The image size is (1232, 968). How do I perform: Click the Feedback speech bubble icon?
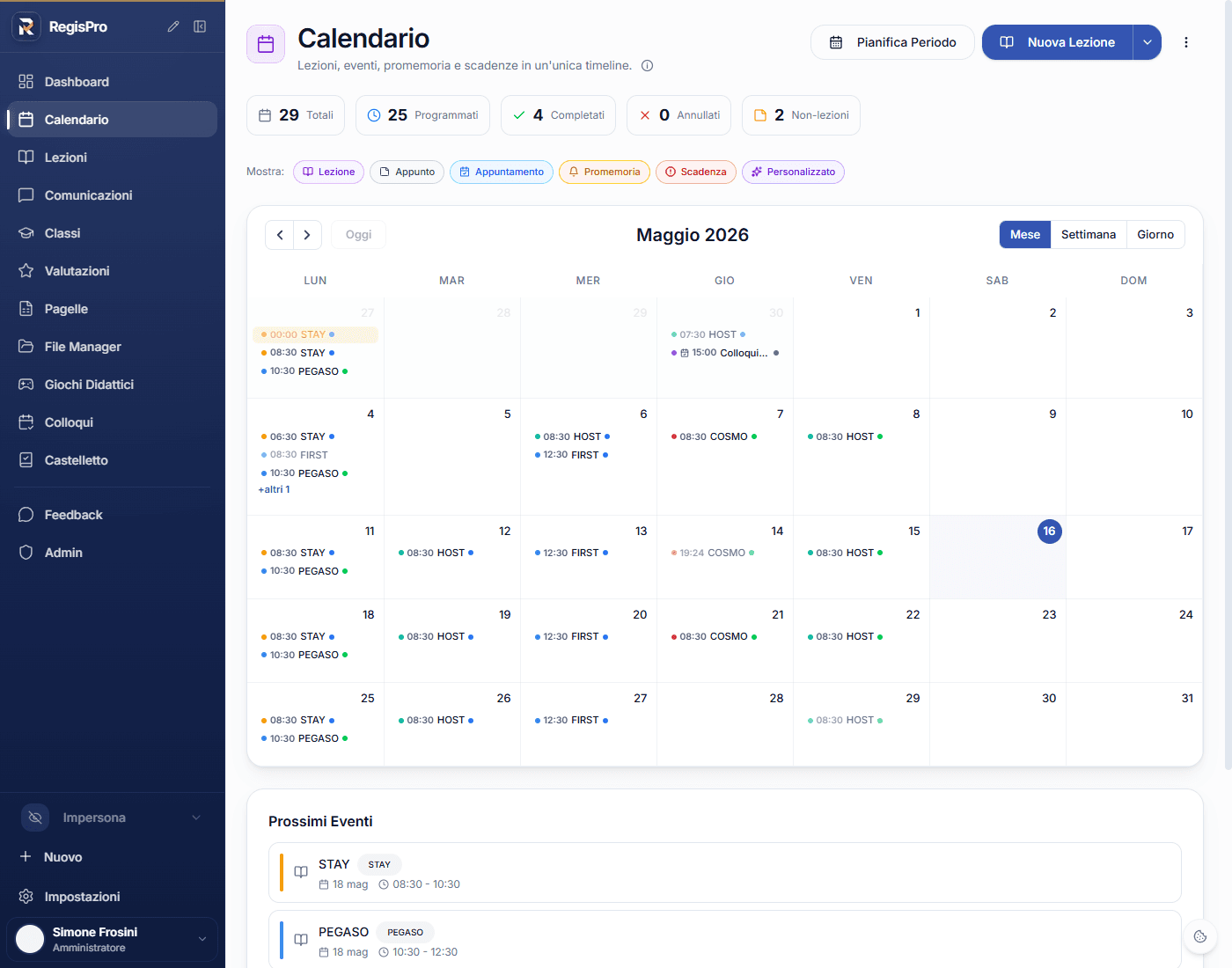tap(26, 515)
